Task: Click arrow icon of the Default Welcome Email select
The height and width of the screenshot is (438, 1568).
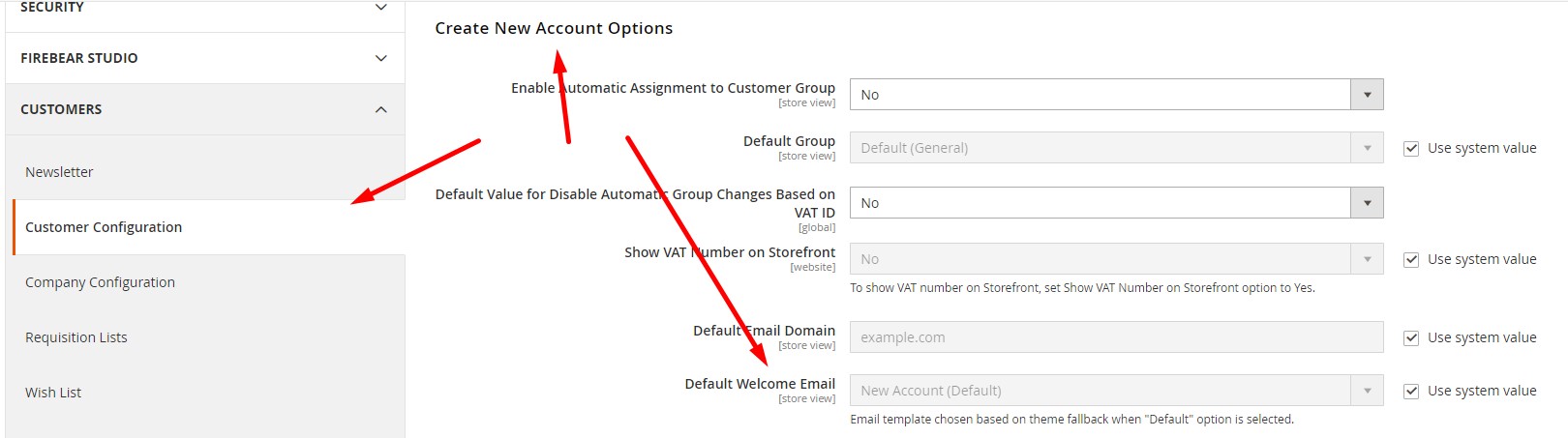Action: coord(1367,391)
